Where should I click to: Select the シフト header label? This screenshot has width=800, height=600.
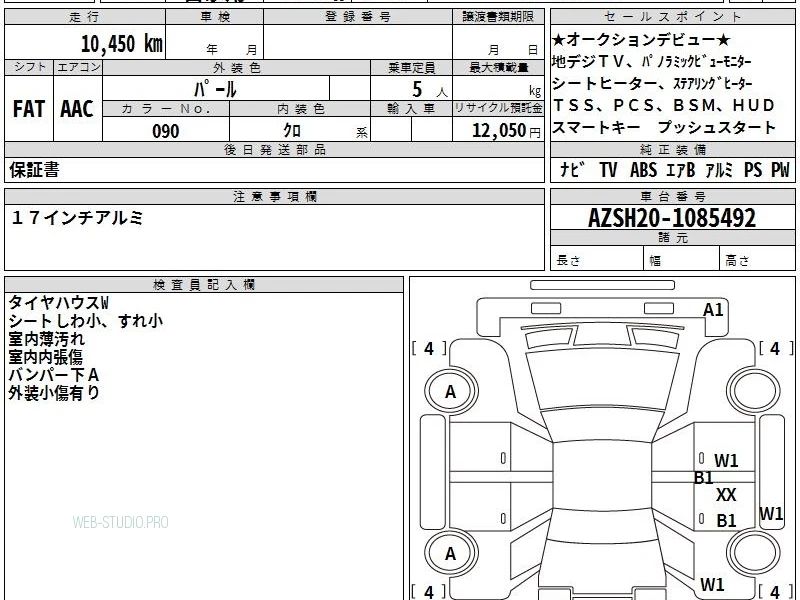[x=29, y=67]
